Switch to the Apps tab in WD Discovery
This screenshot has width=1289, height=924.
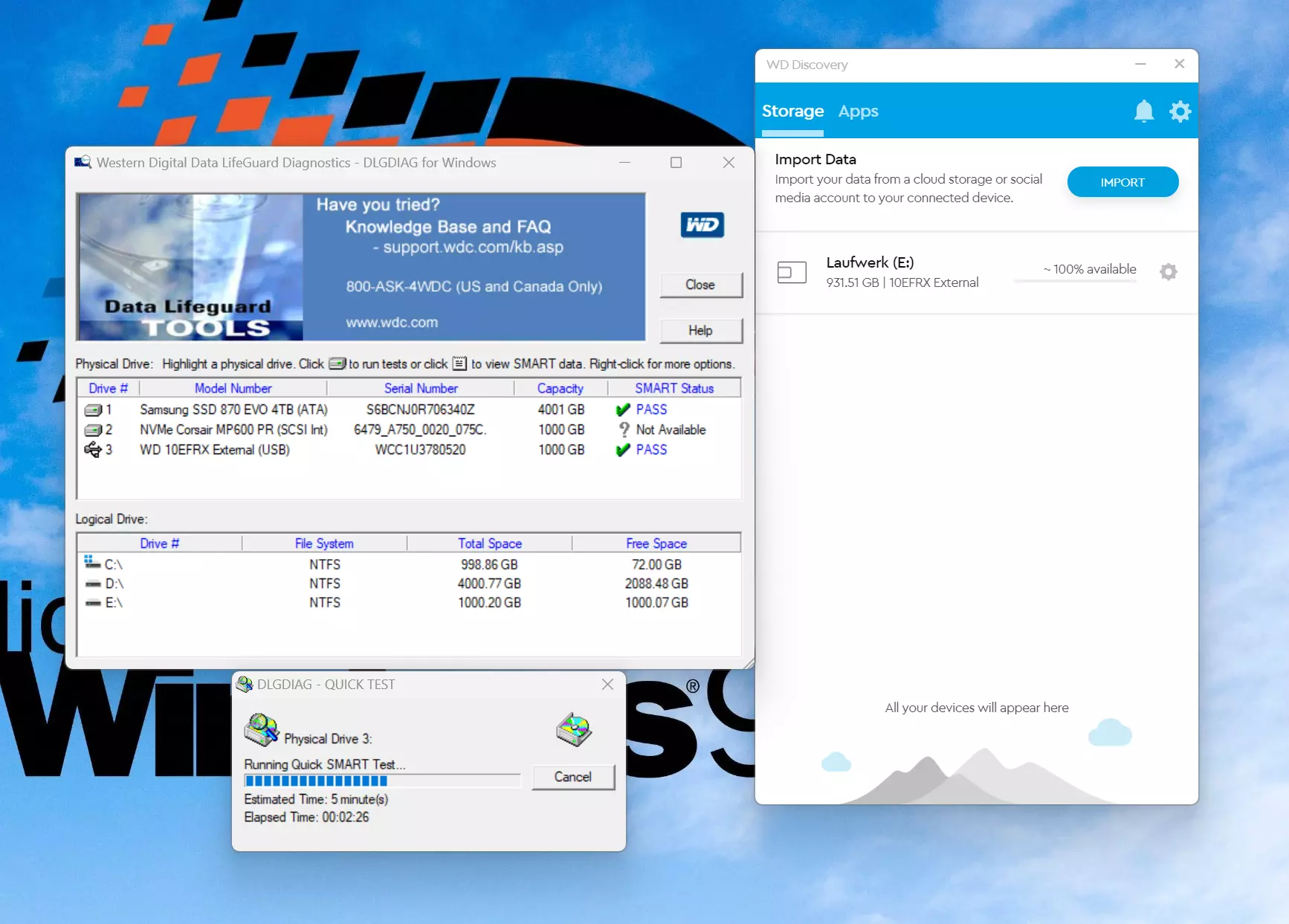pyautogui.click(x=858, y=111)
